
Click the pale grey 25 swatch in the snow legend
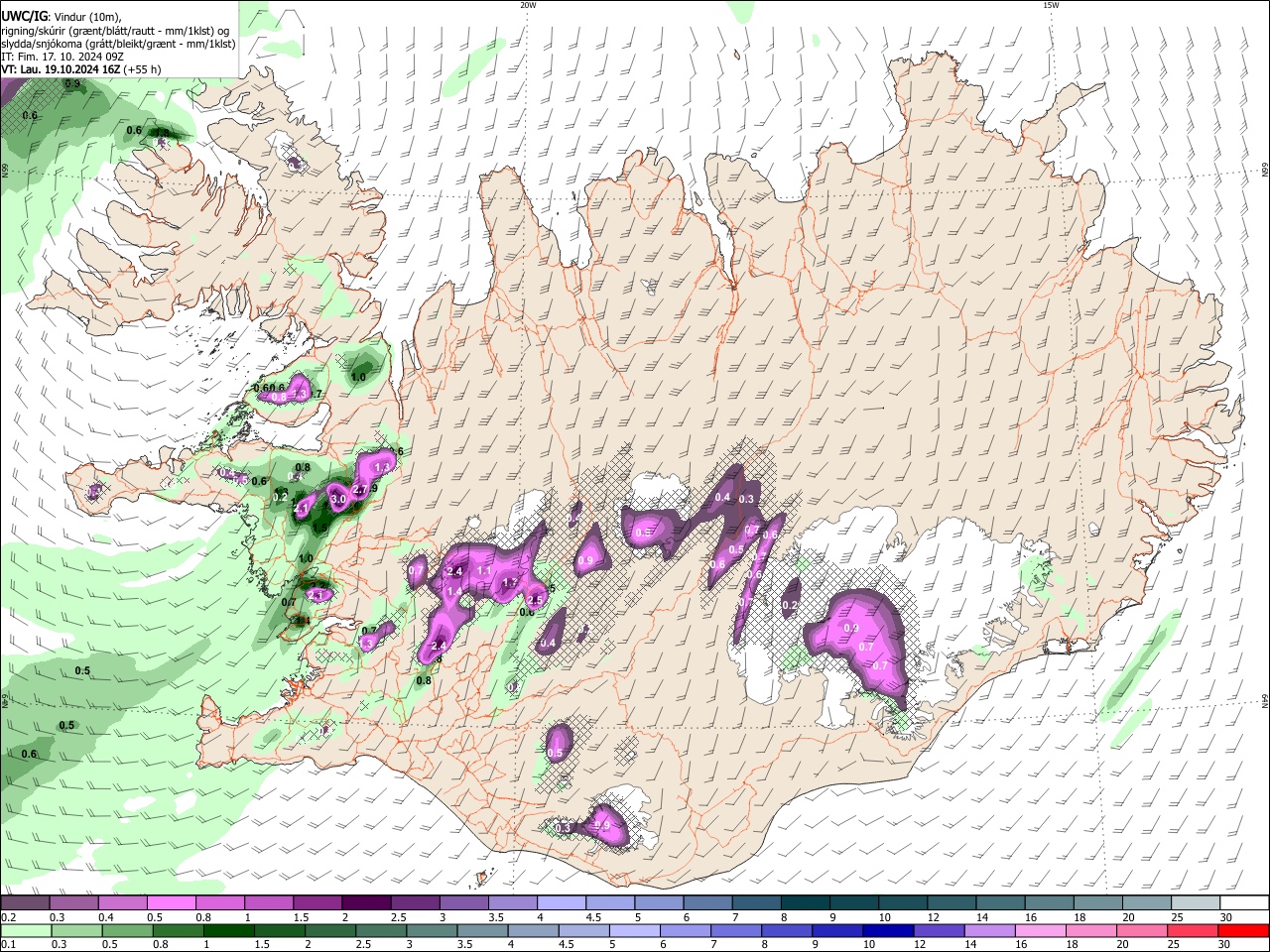[1194, 903]
